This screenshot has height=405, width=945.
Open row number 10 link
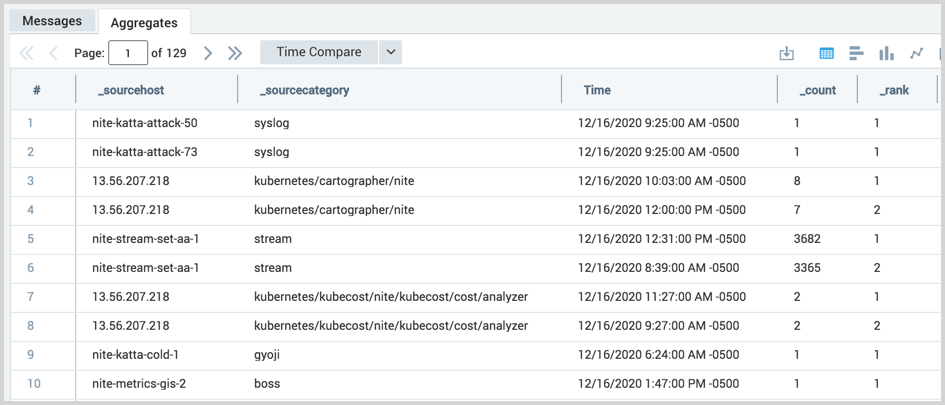(34, 384)
